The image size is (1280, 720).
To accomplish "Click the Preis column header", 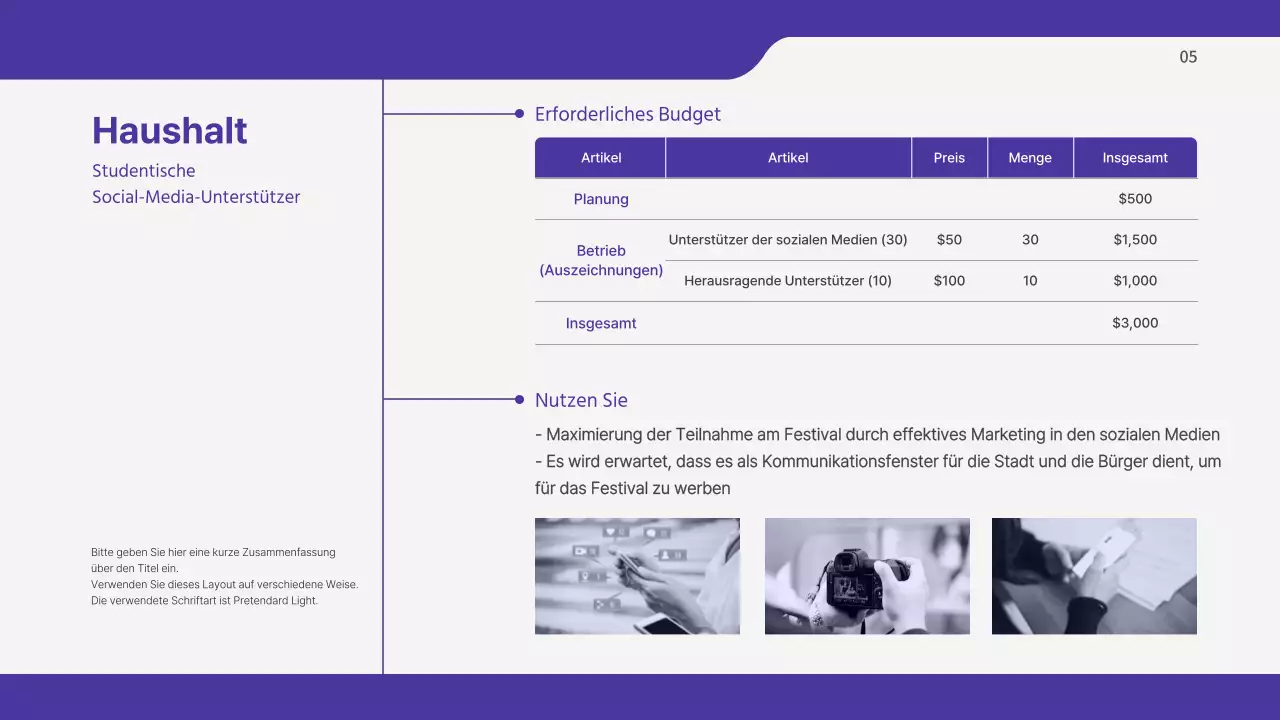I will click(x=949, y=158).
